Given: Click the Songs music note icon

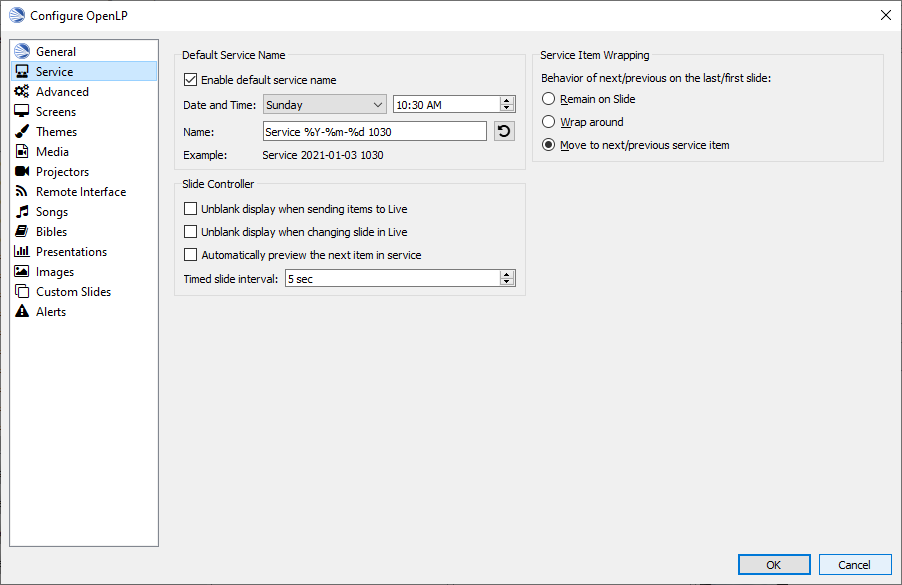Looking at the screenshot, I should 22,211.
